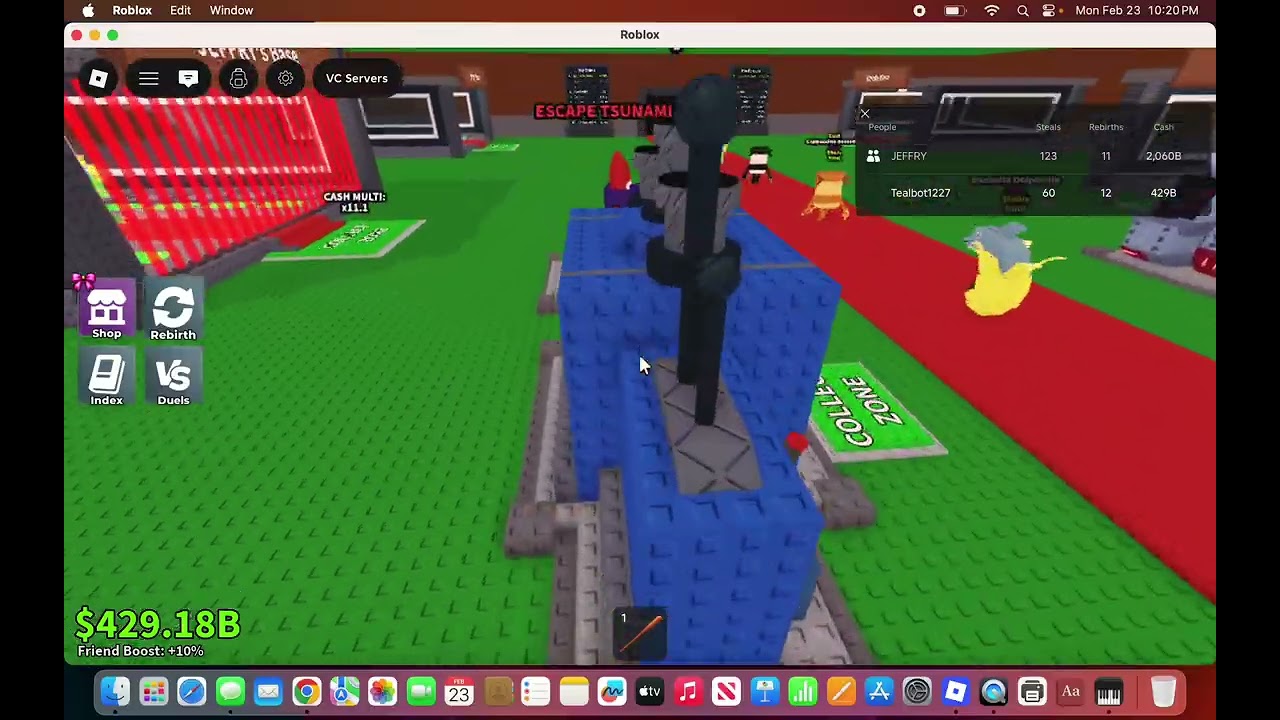The width and height of the screenshot is (1280, 720).
Task: Open QuickTime Player from the Dock
Action: click(x=994, y=691)
